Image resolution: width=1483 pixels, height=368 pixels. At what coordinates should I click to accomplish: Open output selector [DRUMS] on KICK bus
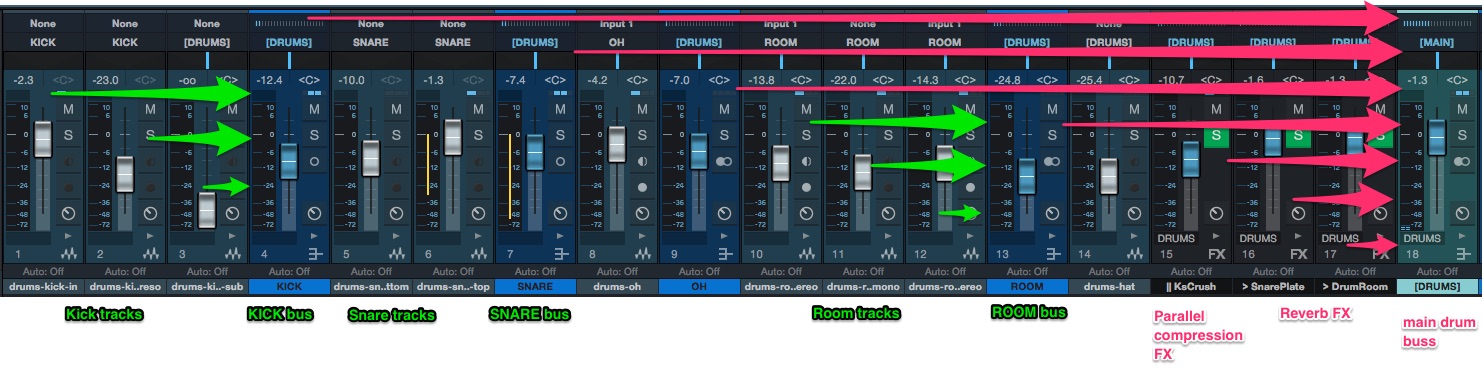(x=288, y=42)
